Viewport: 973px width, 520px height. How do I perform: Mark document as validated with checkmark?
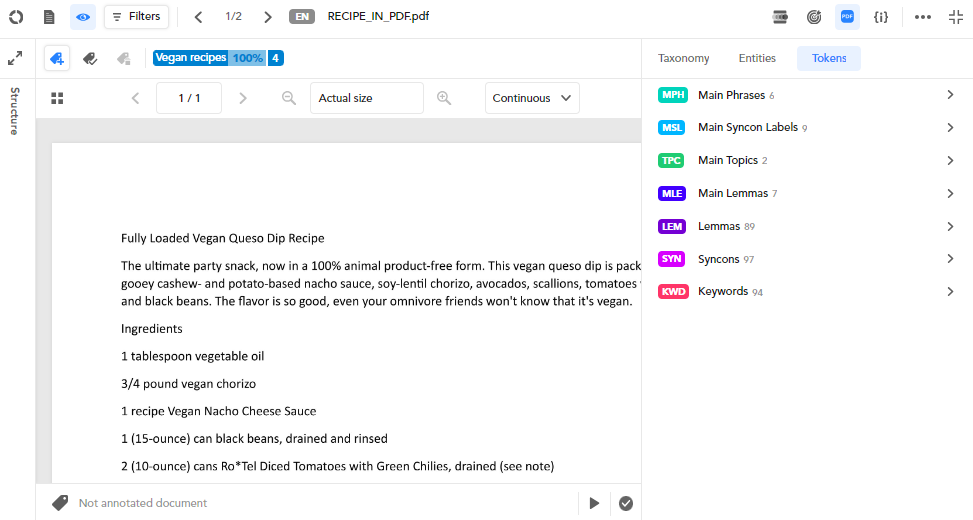[626, 503]
